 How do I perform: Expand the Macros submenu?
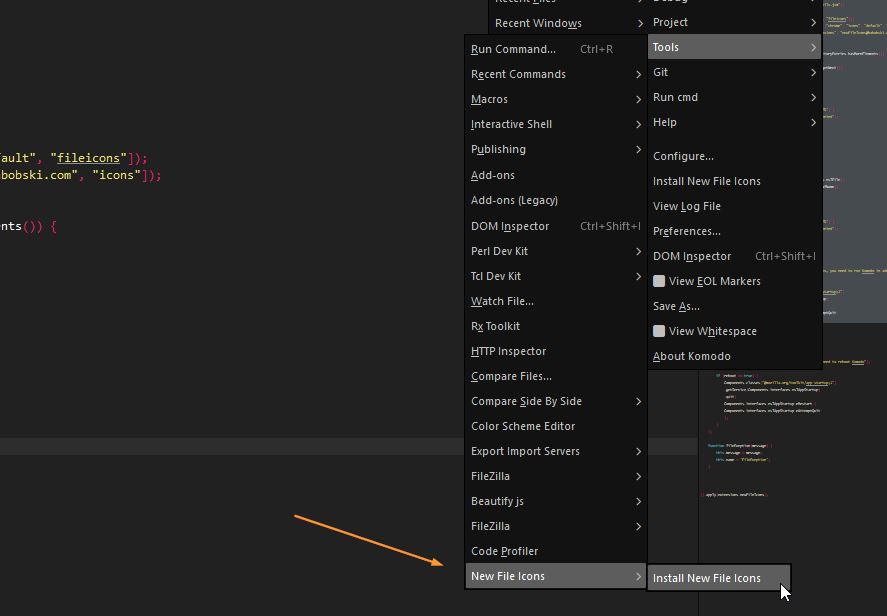[x=556, y=99]
